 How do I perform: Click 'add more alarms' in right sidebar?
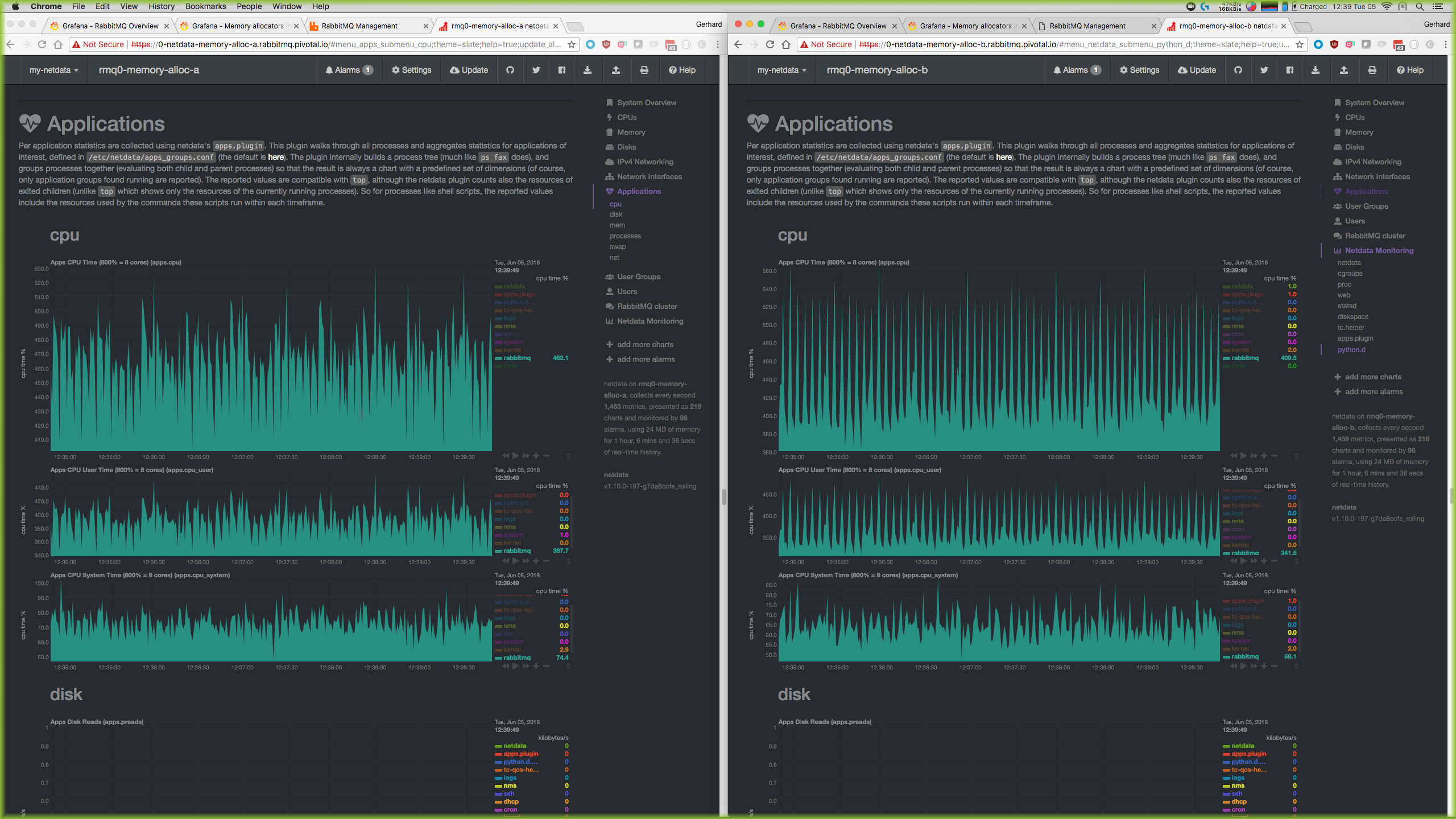1368,391
